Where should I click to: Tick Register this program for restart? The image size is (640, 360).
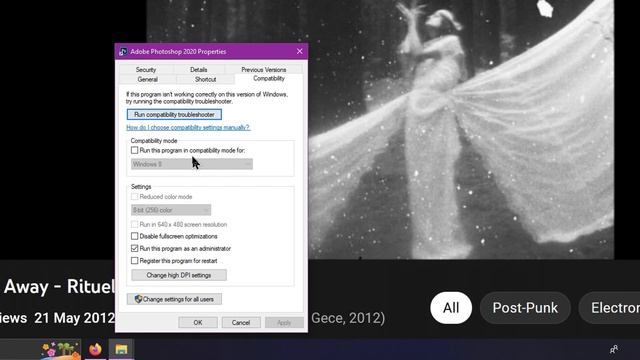coord(134,260)
